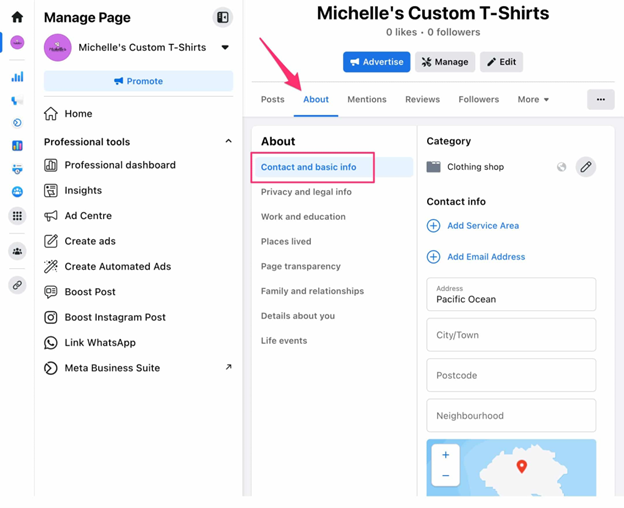Image resolution: width=624 pixels, height=508 pixels.
Task: Open Boost Post
Action: point(138,292)
